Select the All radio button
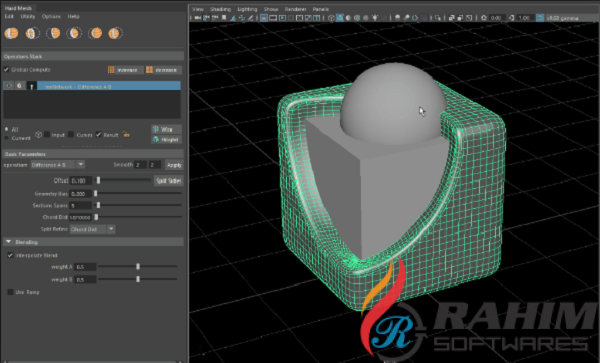This screenshot has width=600, height=363. [x=6, y=129]
